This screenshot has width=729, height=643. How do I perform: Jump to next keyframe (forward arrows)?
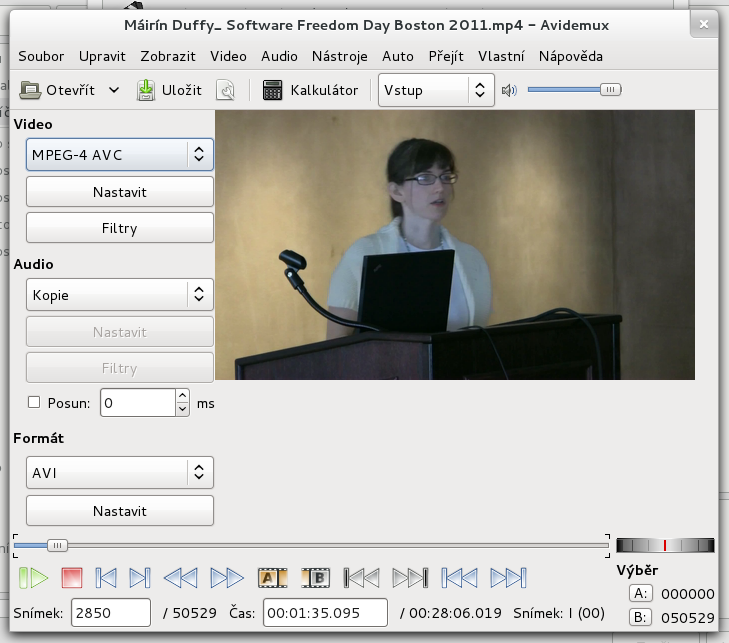(x=227, y=578)
